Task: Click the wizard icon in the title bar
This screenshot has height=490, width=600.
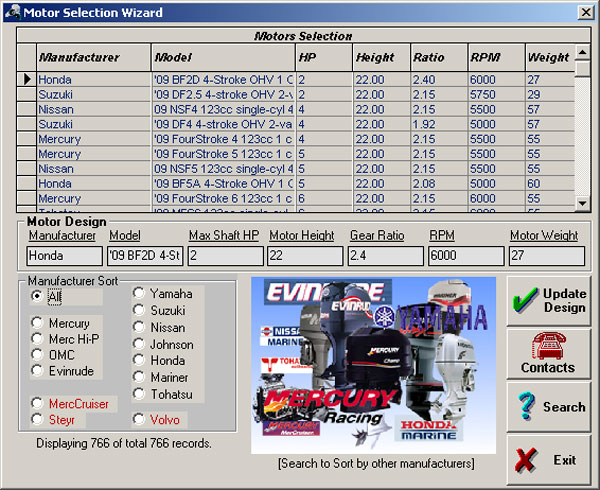Action: tap(12, 12)
